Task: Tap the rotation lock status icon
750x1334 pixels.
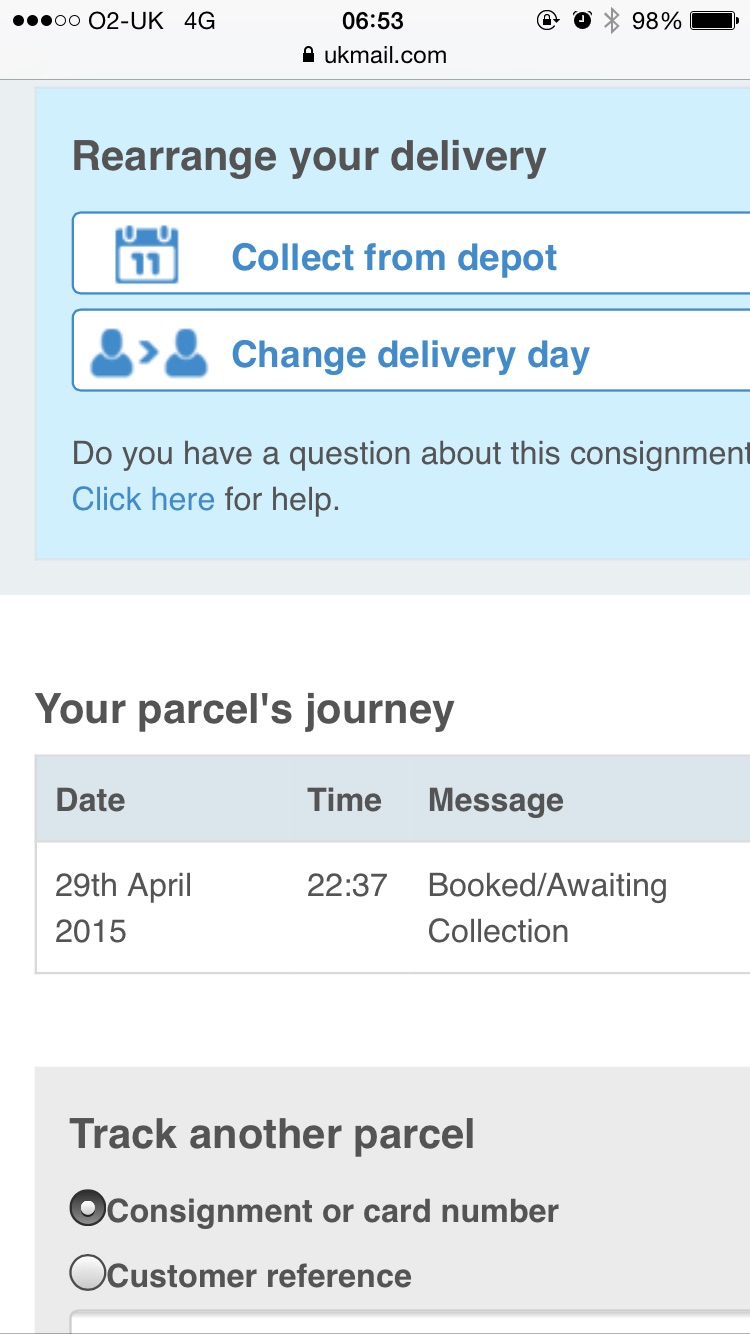Action: [547, 20]
